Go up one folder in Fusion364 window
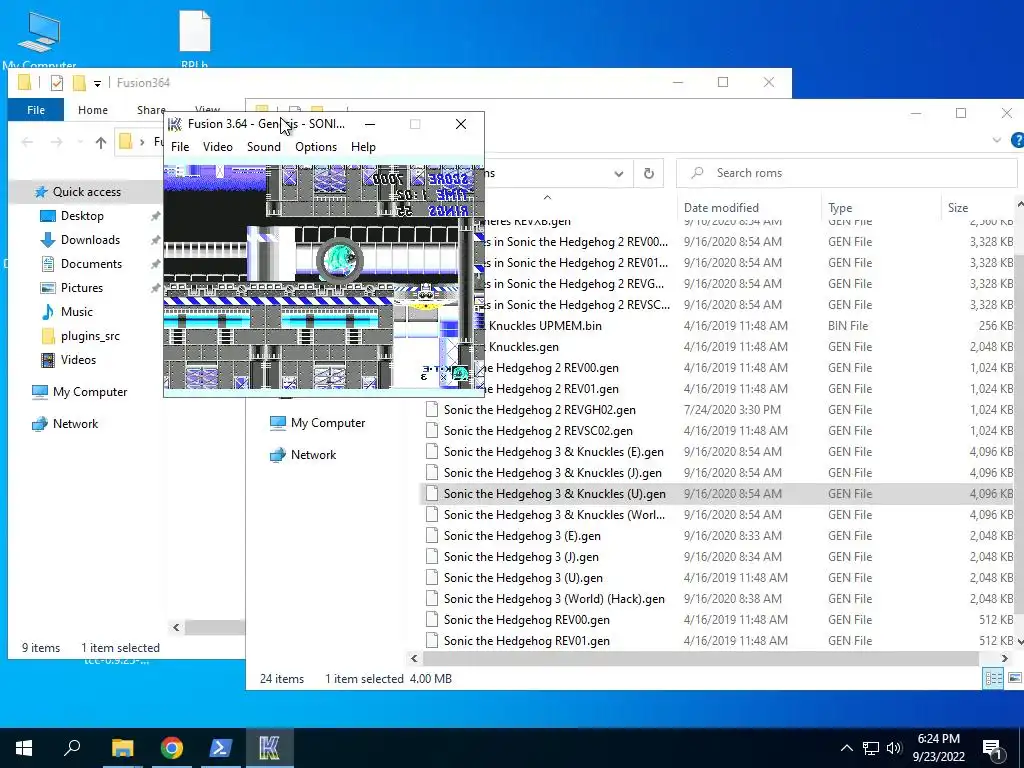Viewport: 1024px width, 768px height. coord(101,142)
